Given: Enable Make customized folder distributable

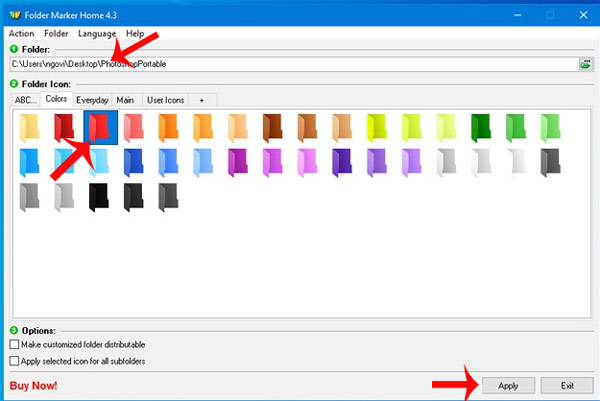Looking at the screenshot, I should [x=14, y=344].
